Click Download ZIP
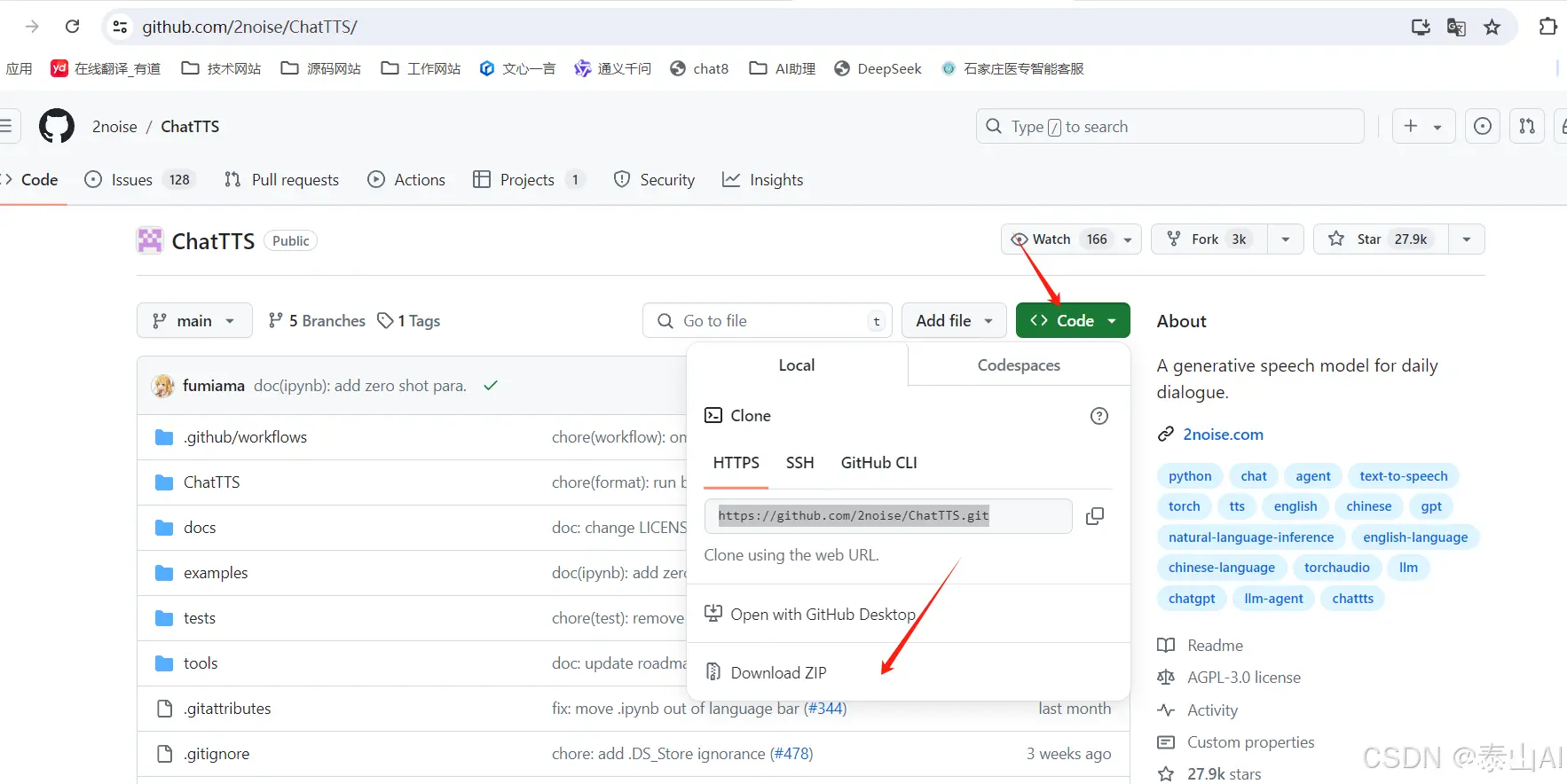The image size is (1567, 784). point(778,673)
